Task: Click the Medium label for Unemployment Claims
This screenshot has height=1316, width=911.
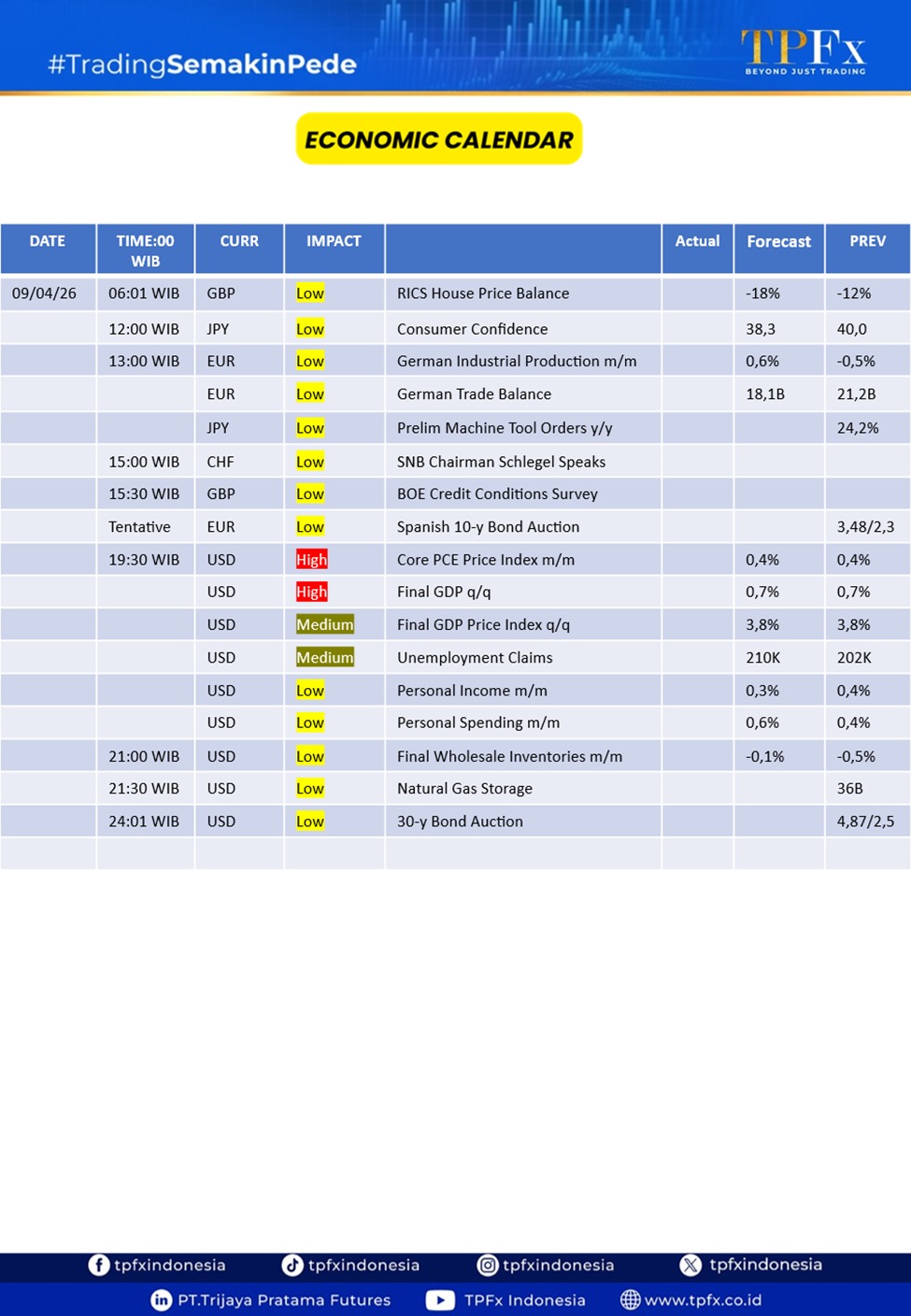Action: coord(324,658)
